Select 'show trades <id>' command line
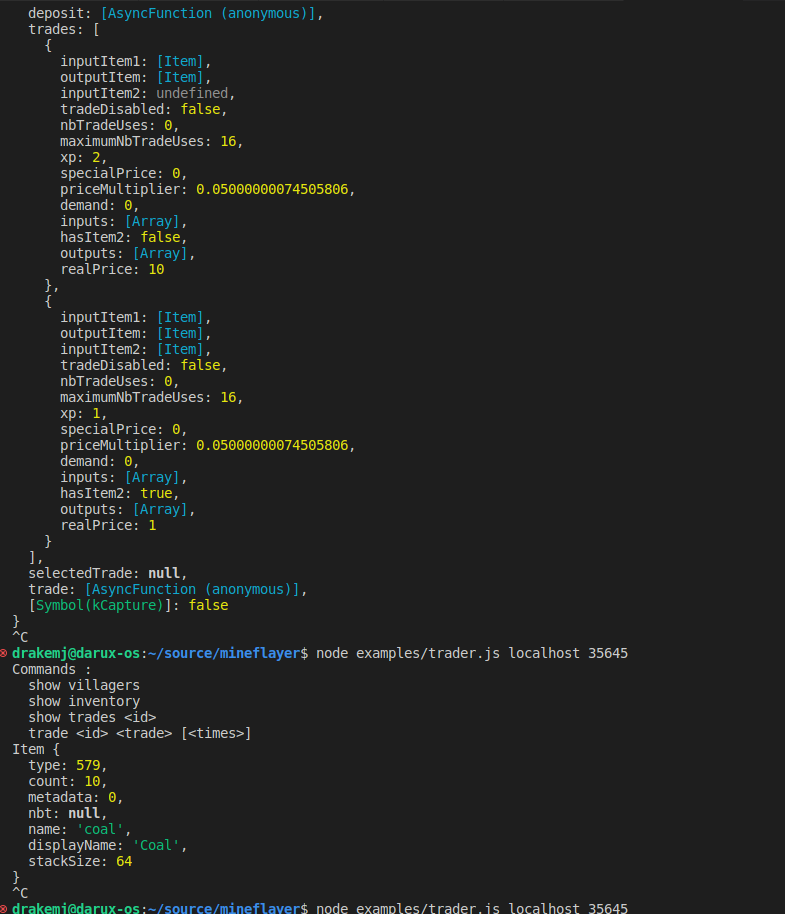This screenshot has height=914, width=785. [92, 718]
